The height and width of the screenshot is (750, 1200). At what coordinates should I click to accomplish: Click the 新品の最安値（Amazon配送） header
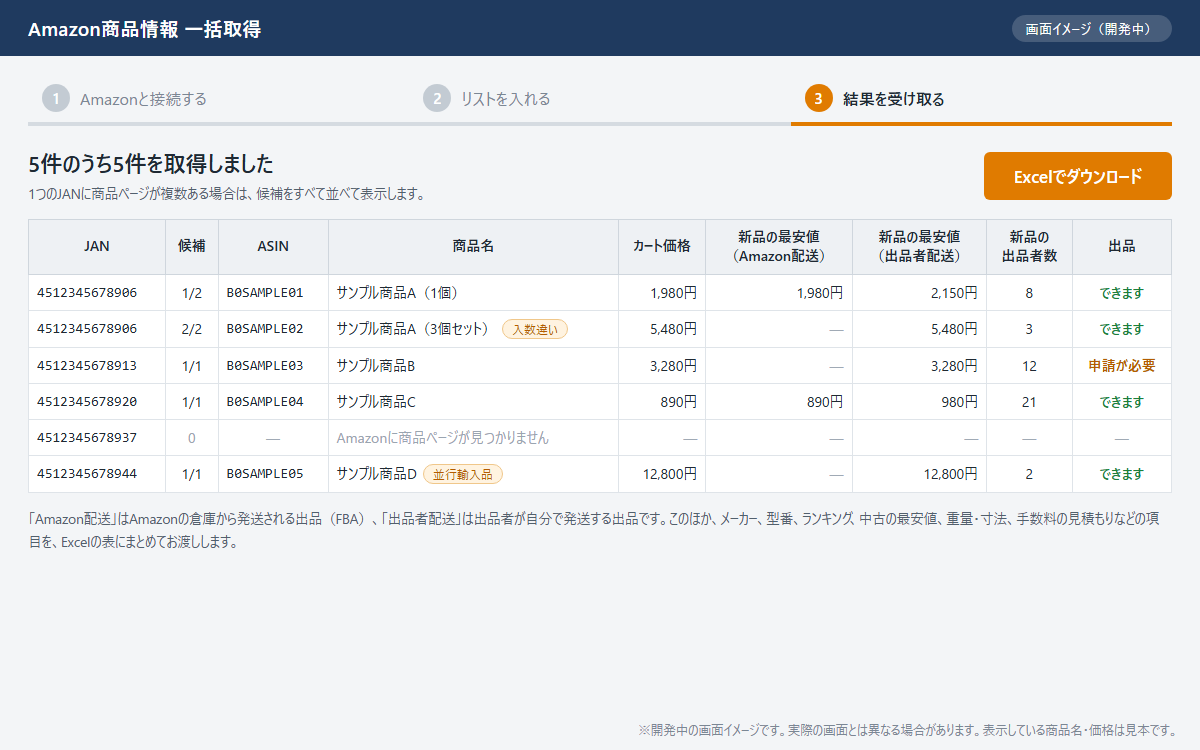(x=779, y=246)
